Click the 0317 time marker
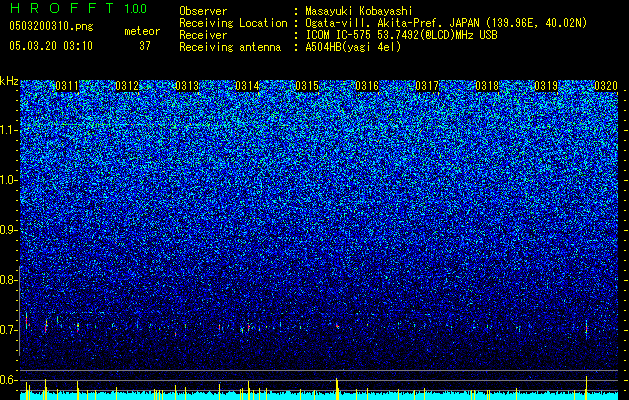The height and width of the screenshot is (400, 629). coord(427,86)
